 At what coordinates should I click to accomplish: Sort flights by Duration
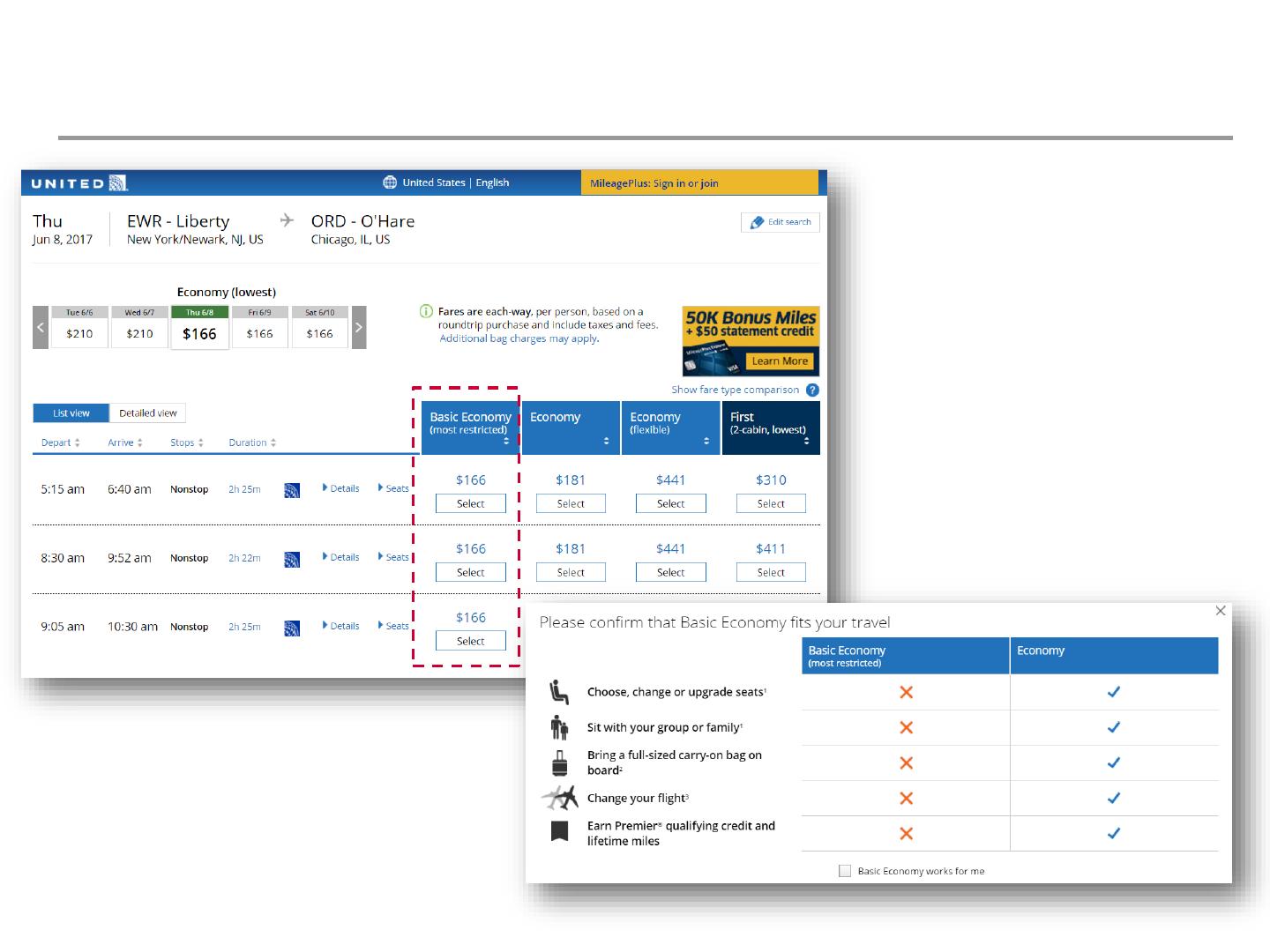coord(252,443)
